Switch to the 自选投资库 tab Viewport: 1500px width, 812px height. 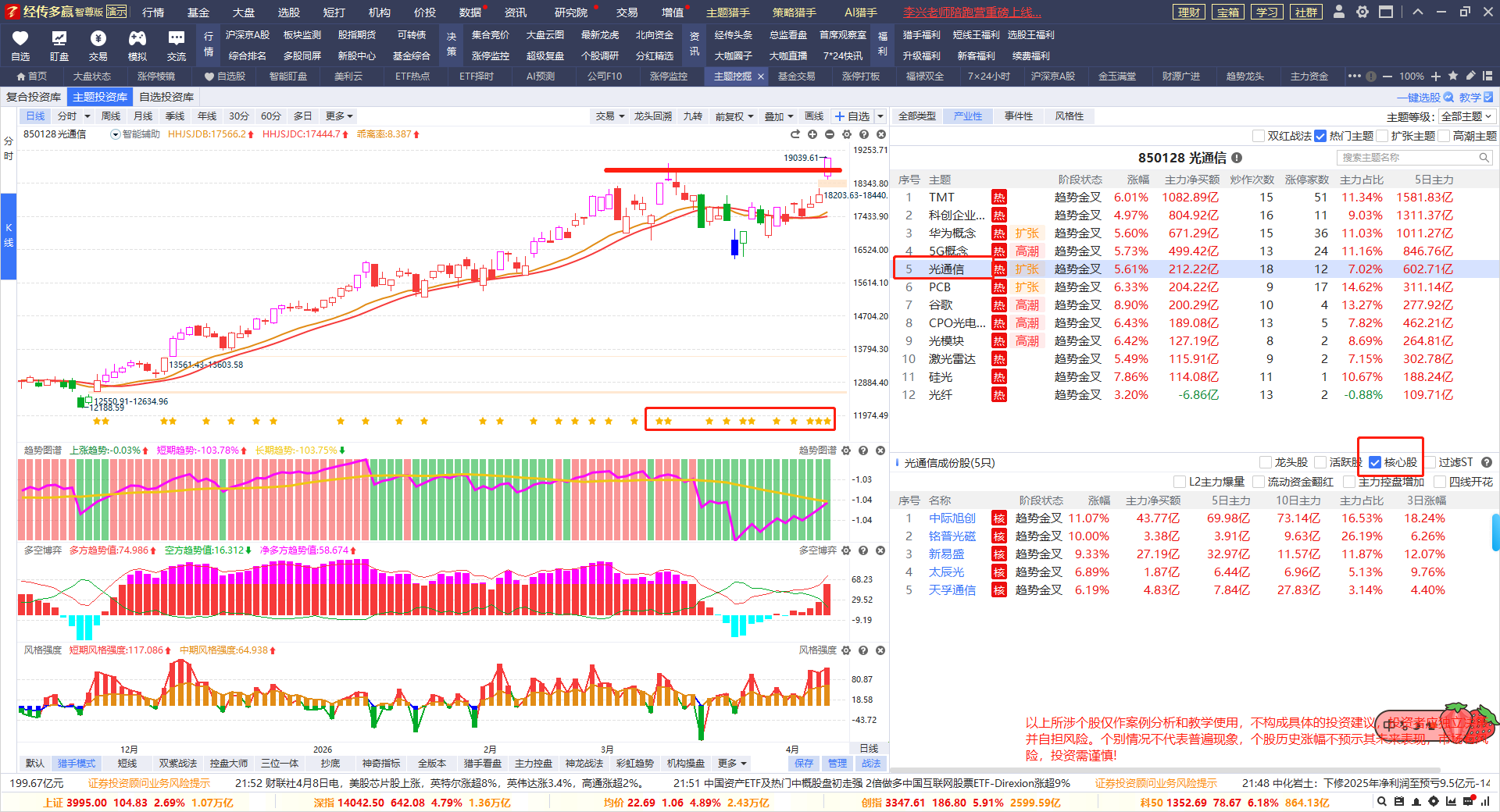(x=166, y=97)
